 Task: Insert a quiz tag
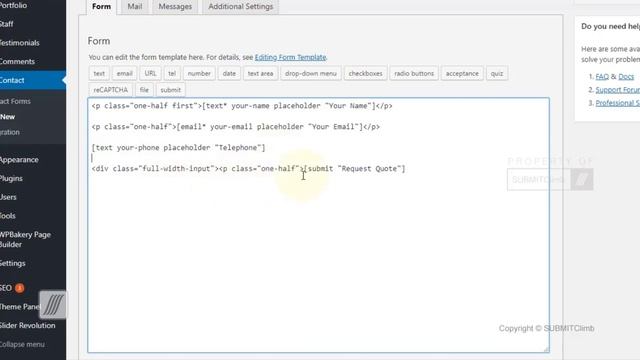pos(497,73)
